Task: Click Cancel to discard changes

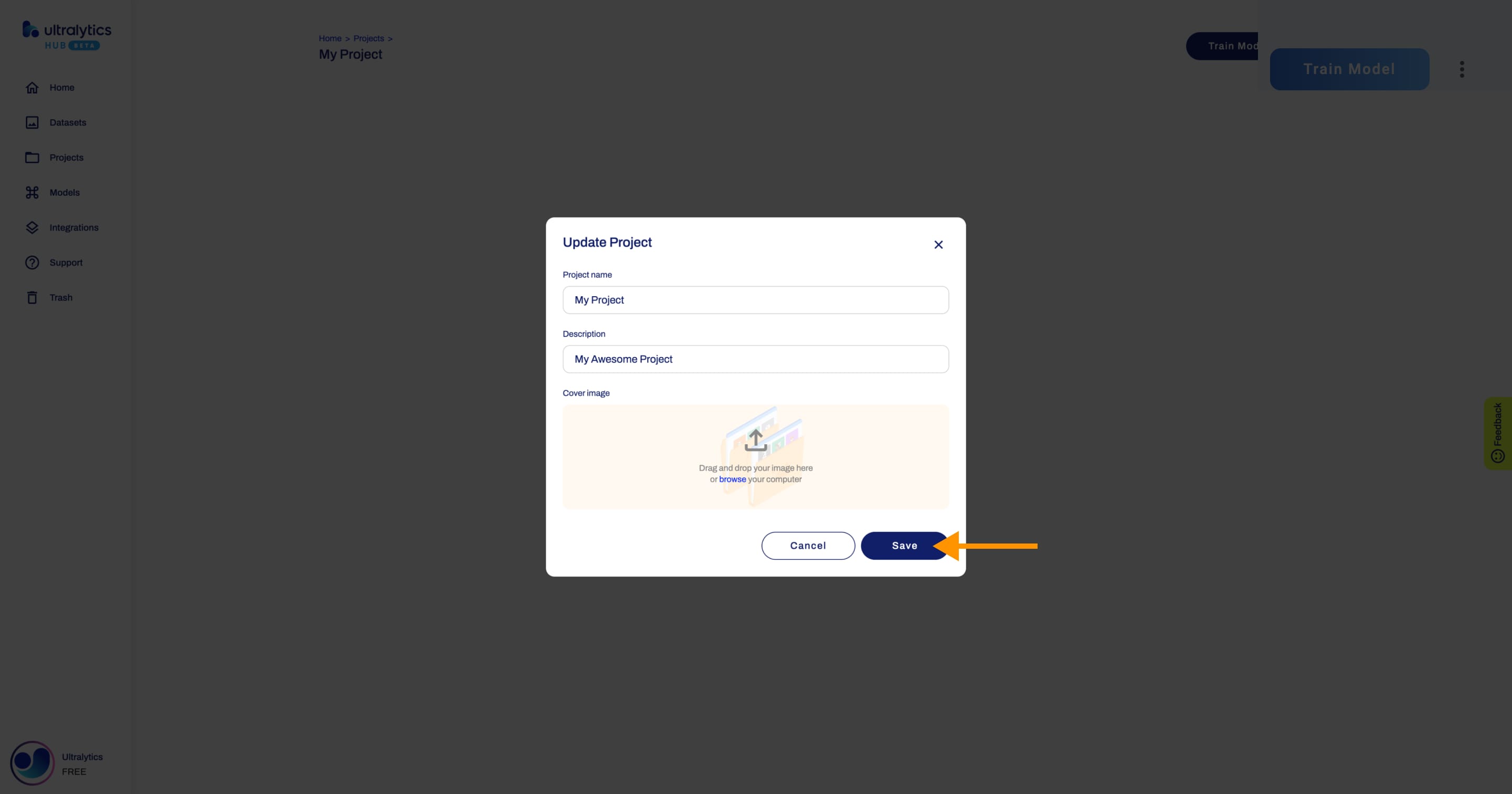Action: (808, 545)
